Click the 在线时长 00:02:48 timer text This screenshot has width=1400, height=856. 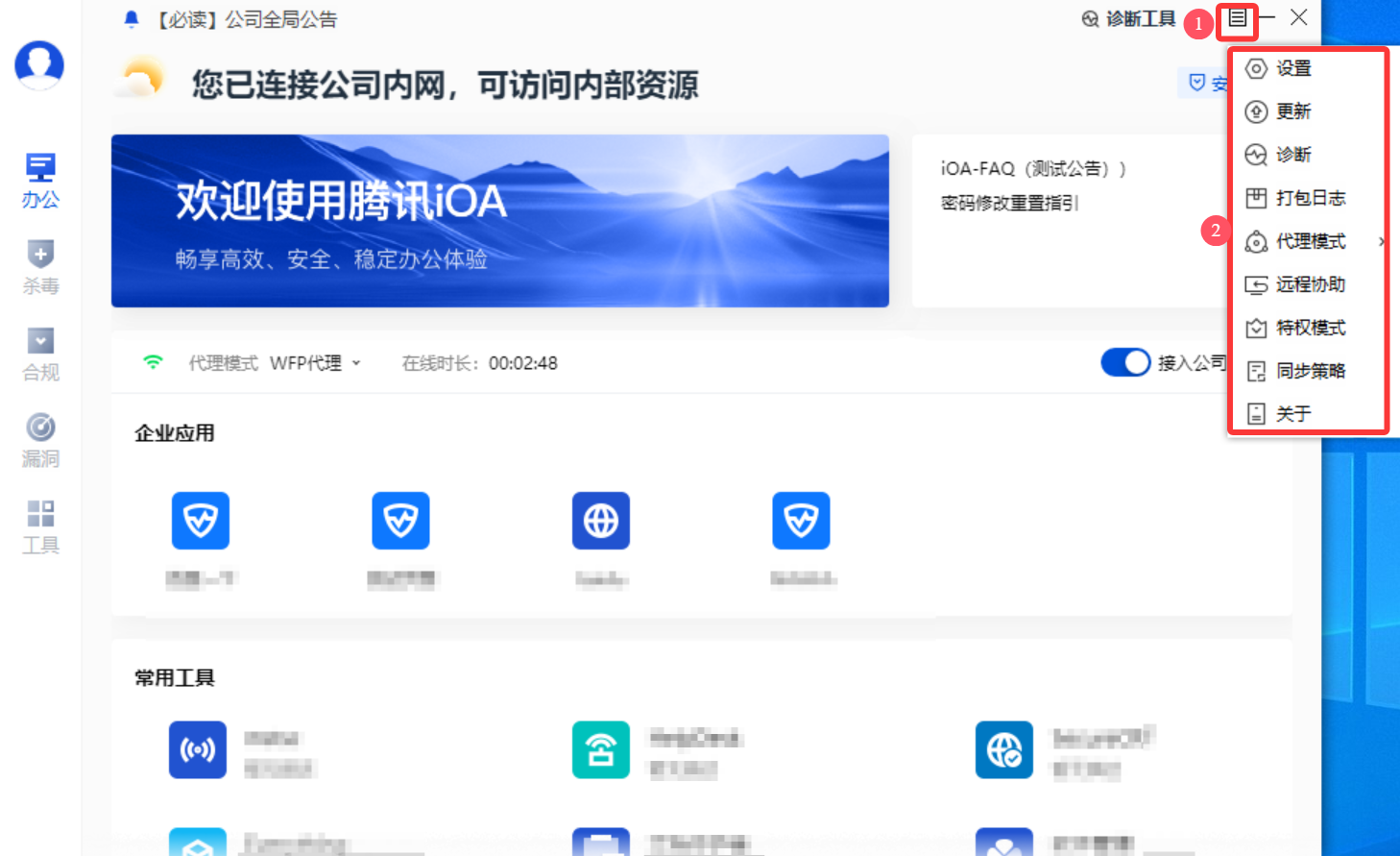click(x=479, y=363)
